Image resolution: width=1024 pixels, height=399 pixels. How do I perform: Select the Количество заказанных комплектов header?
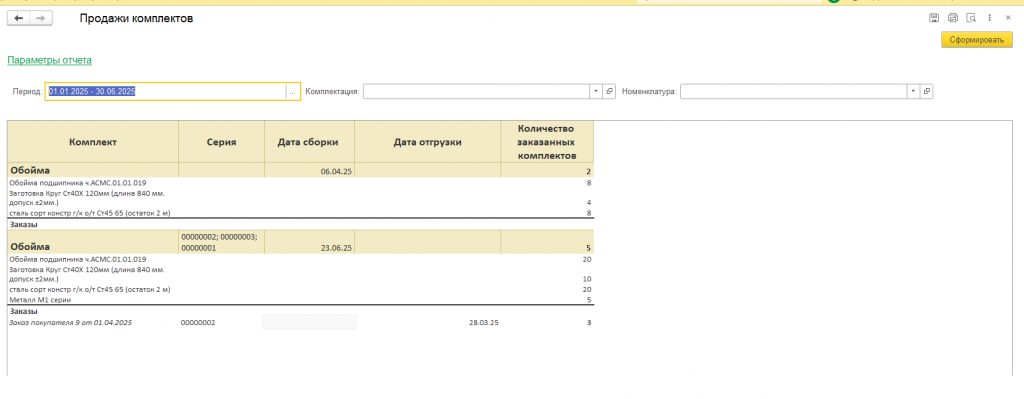[547, 142]
